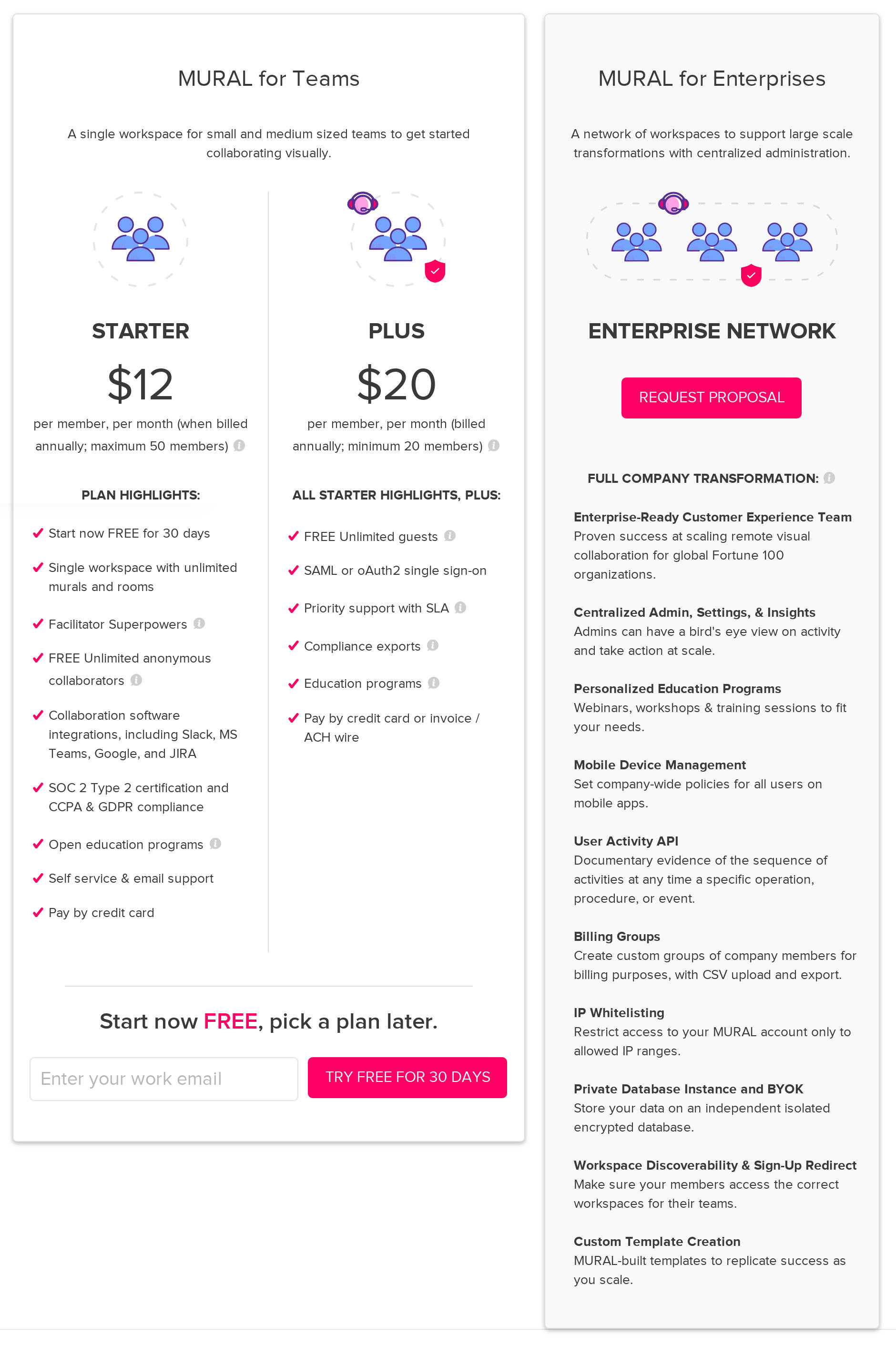This screenshot has width=896, height=1346.
Task: Open the Compliance exports info tooltip
Action: pos(433,646)
